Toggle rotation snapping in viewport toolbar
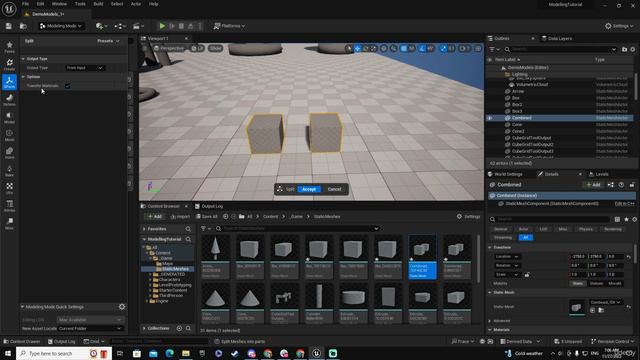This screenshot has width=640, height=360. tap(422, 48)
